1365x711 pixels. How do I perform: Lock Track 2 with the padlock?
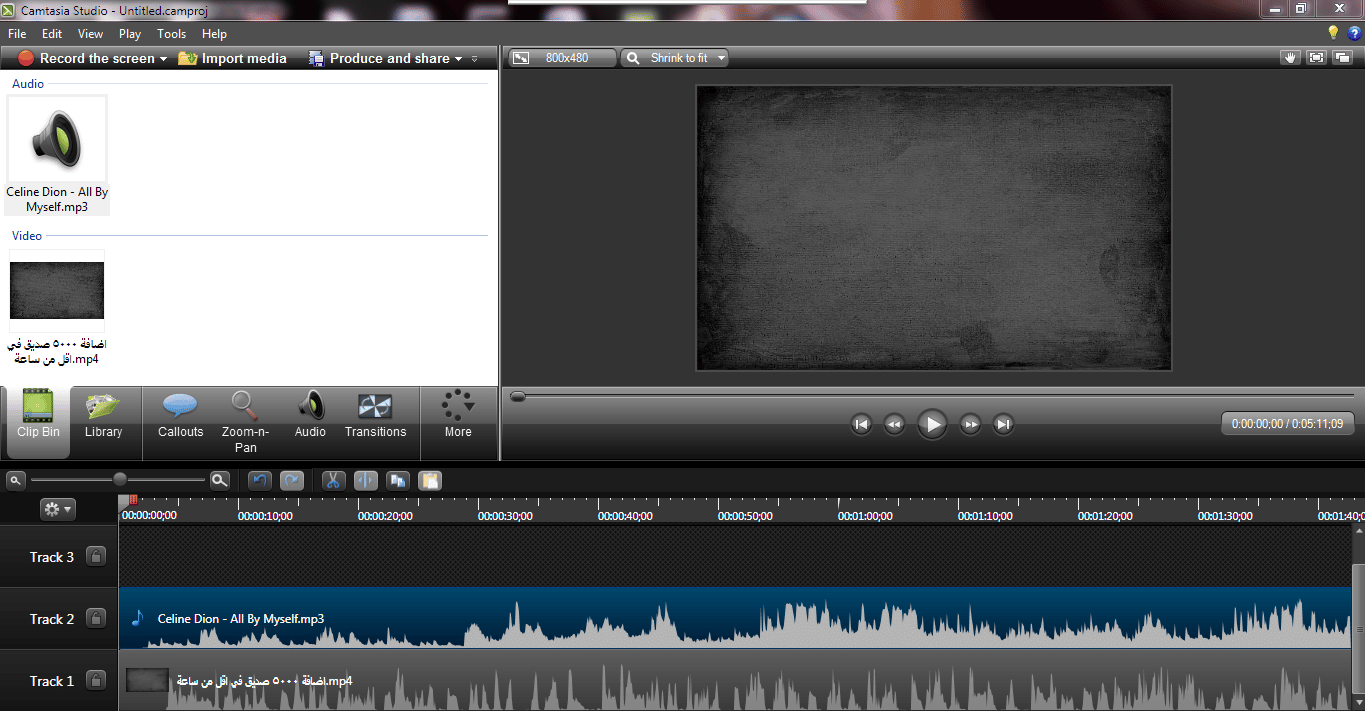[96, 618]
